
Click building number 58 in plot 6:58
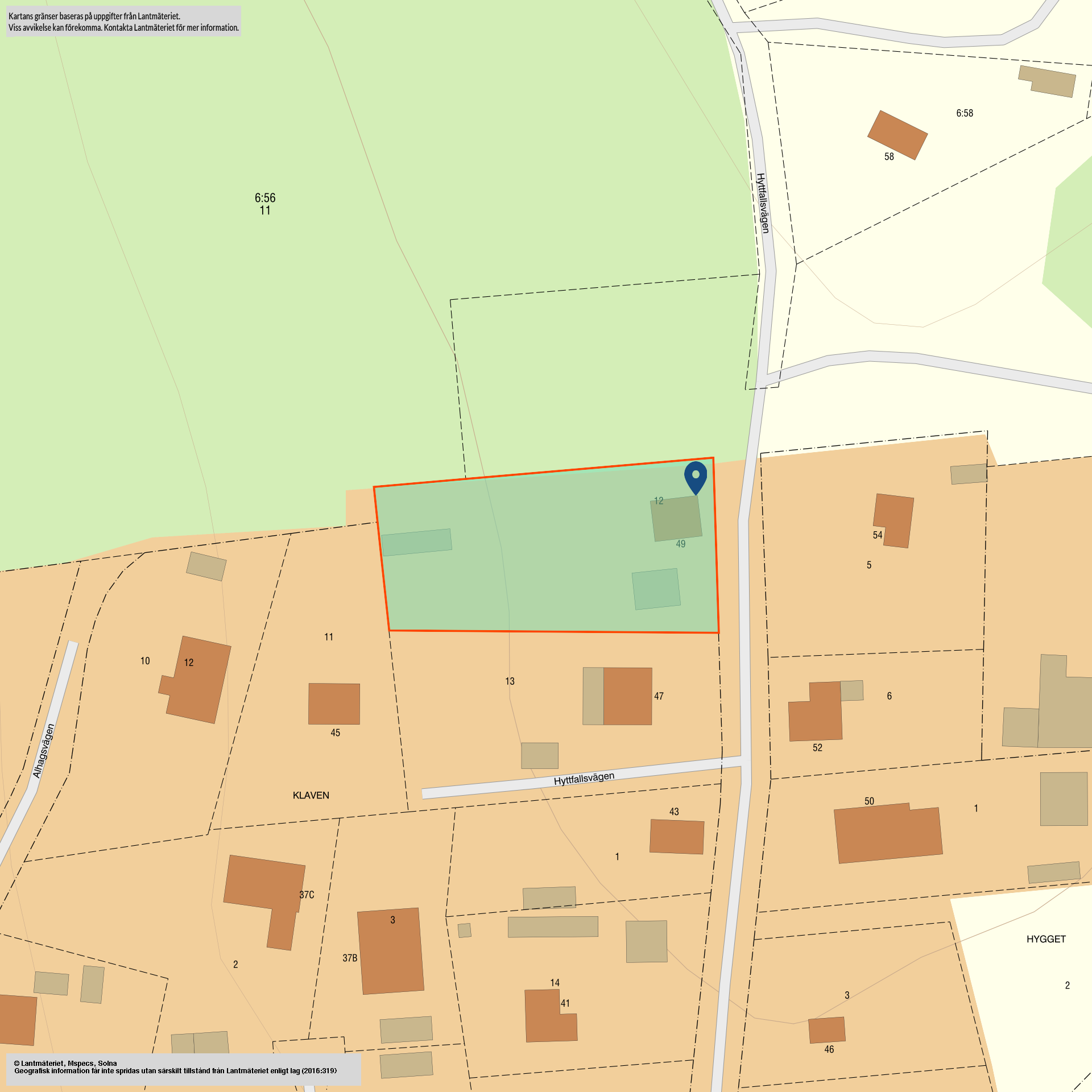[x=897, y=135]
